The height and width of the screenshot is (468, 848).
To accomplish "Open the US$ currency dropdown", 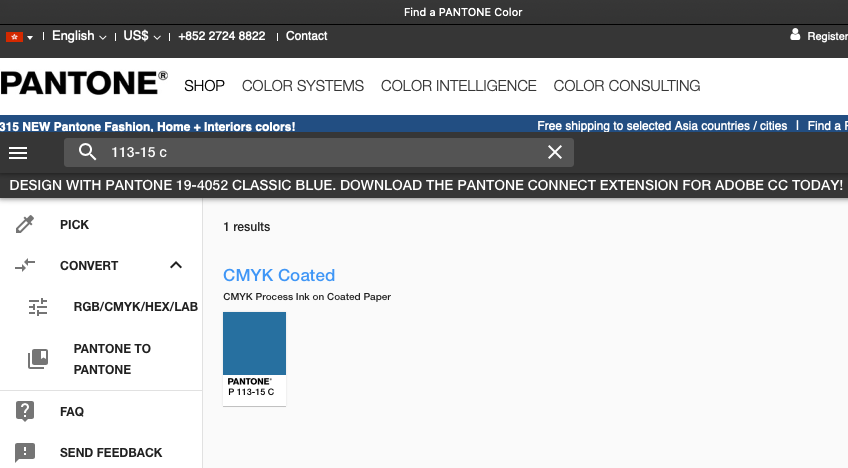I will pyautogui.click(x=142, y=36).
